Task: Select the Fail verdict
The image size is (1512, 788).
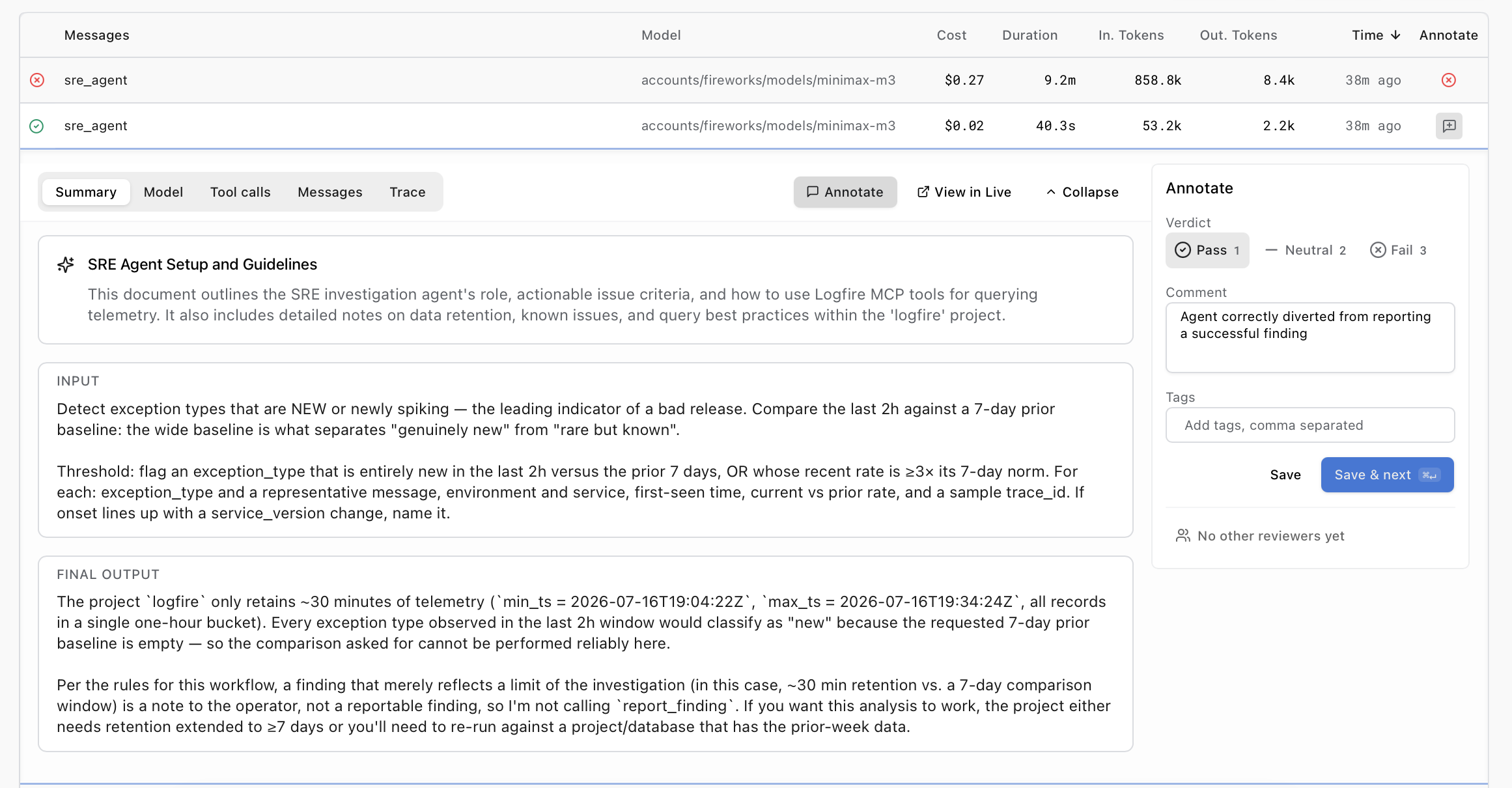Action: click(1398, 250)
